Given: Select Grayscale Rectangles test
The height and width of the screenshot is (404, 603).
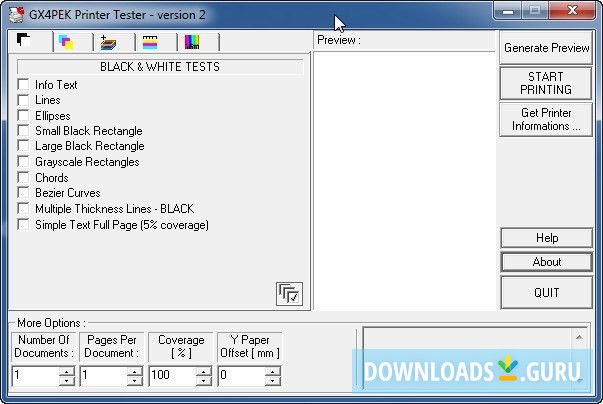Looking at the screenshot, I should coord(23,162).
